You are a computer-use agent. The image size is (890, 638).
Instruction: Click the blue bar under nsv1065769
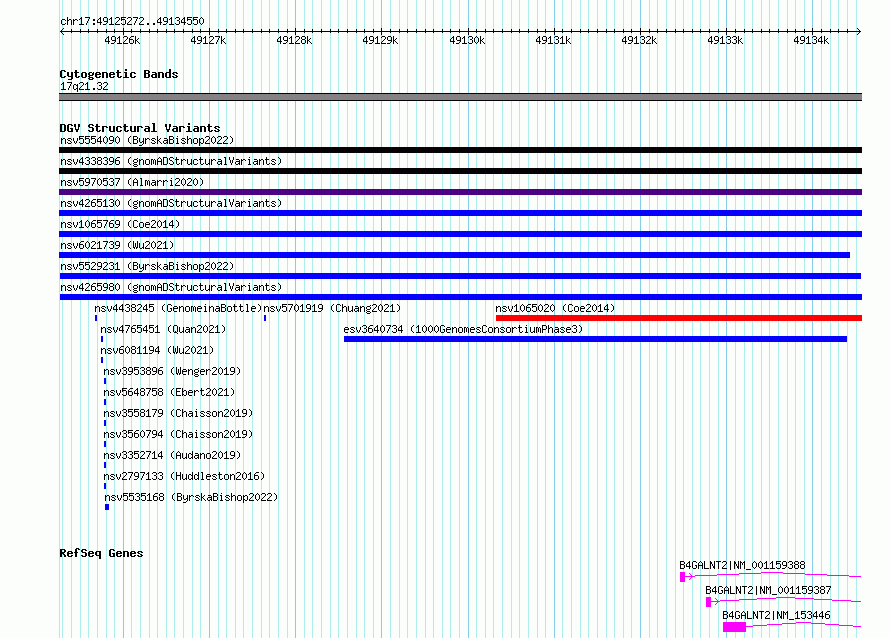click(x=460, y=234)
